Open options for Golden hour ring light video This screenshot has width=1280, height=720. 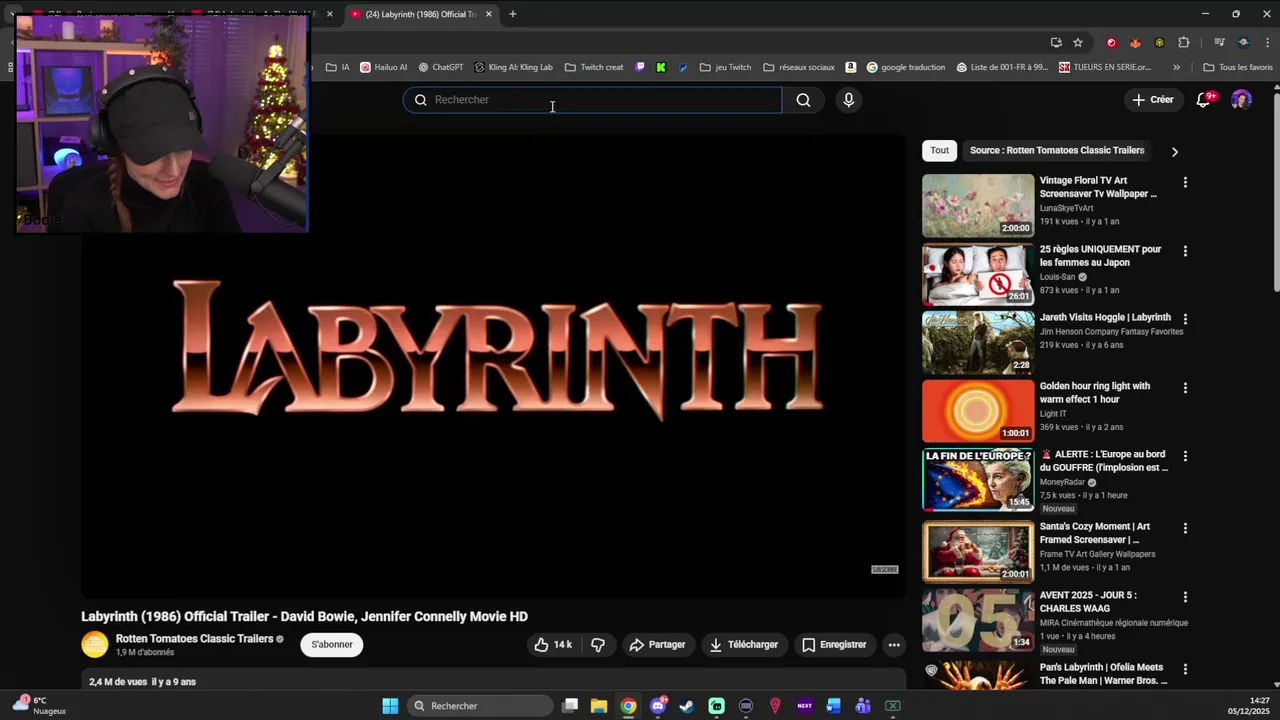coord(1185,388)
